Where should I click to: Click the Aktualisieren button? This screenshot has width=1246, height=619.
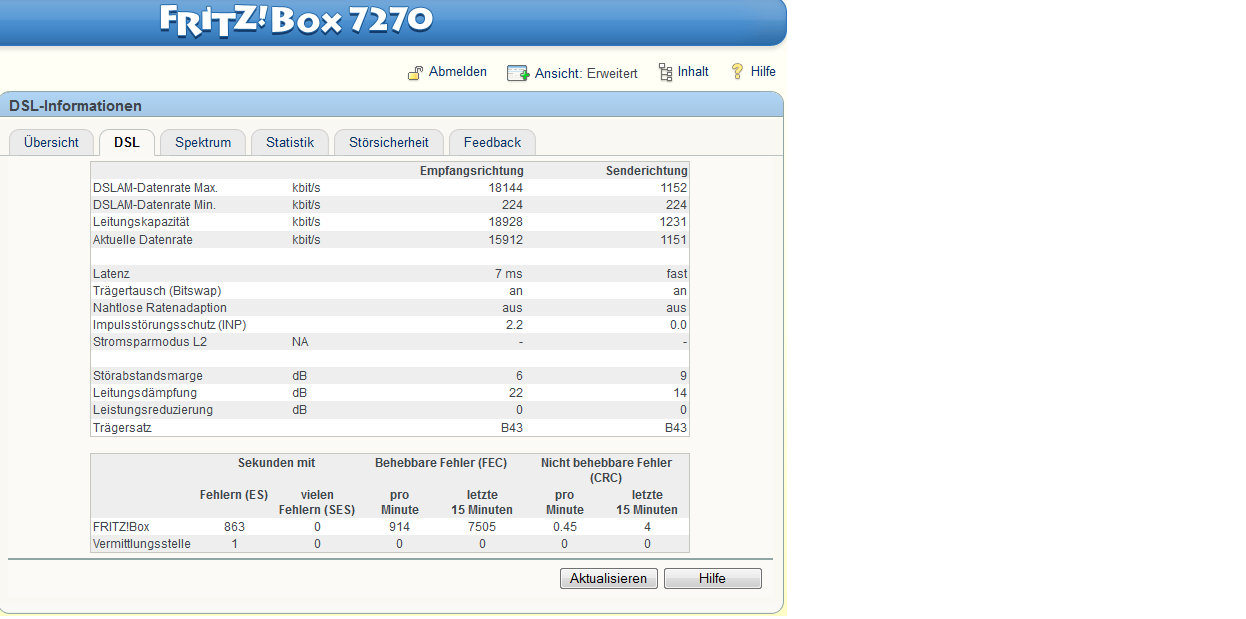tap(609, 579)
